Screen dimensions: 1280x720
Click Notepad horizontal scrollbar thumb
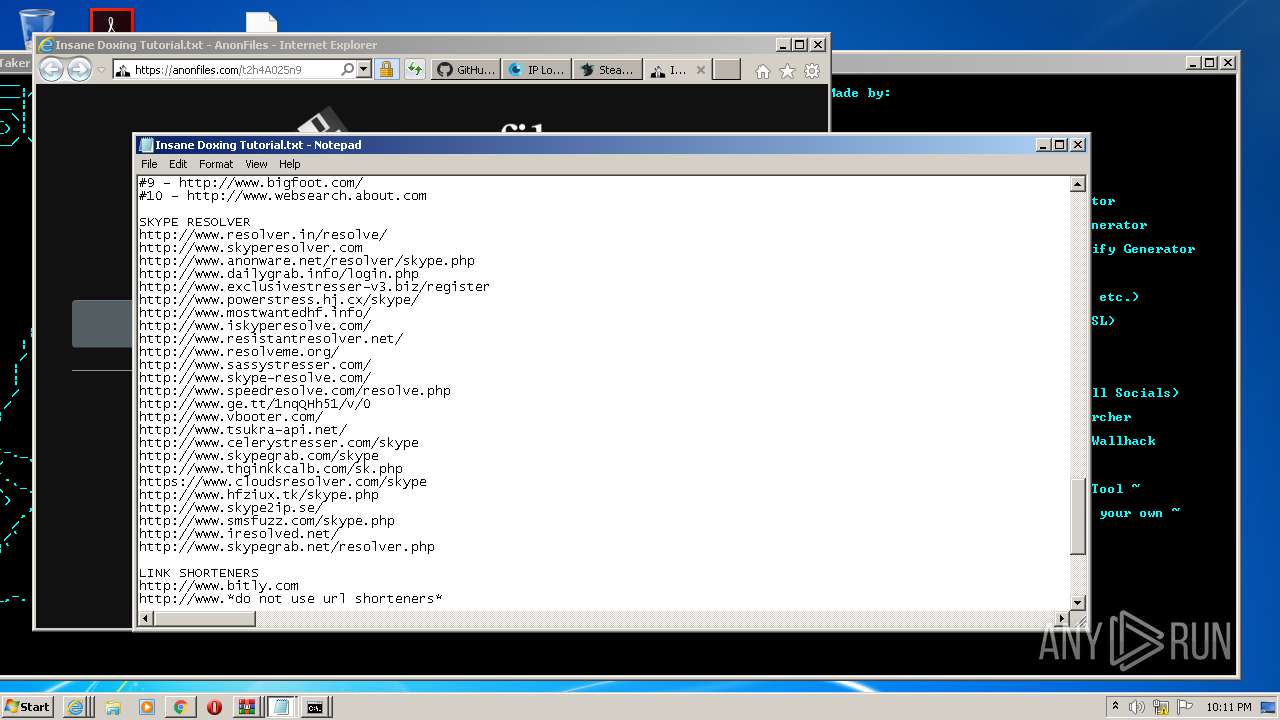(x=205, y=619)
